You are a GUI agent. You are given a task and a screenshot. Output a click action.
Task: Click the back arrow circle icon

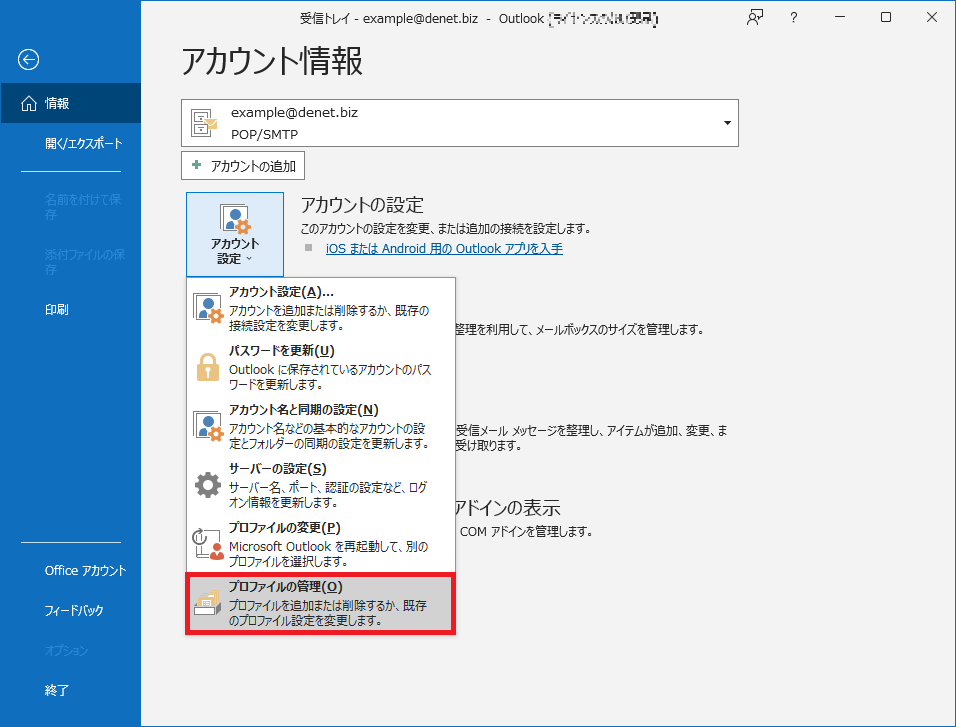(28, 60)
